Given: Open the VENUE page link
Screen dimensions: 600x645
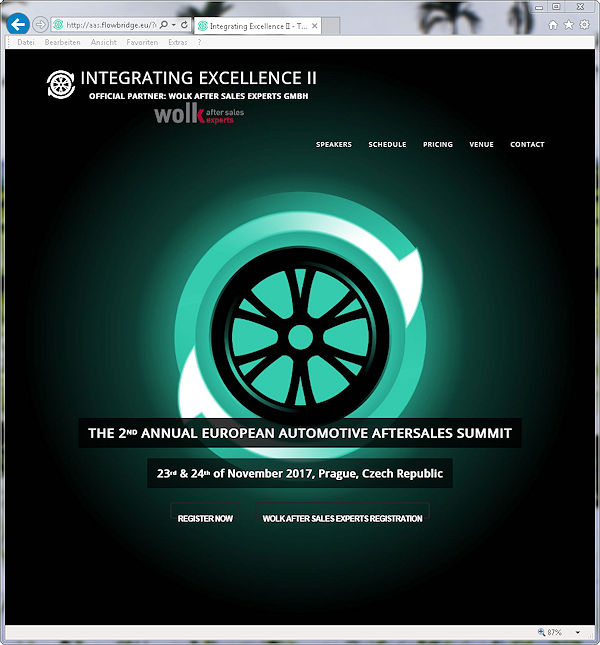Looking at the screenshot, I should (x=481, y=144).
